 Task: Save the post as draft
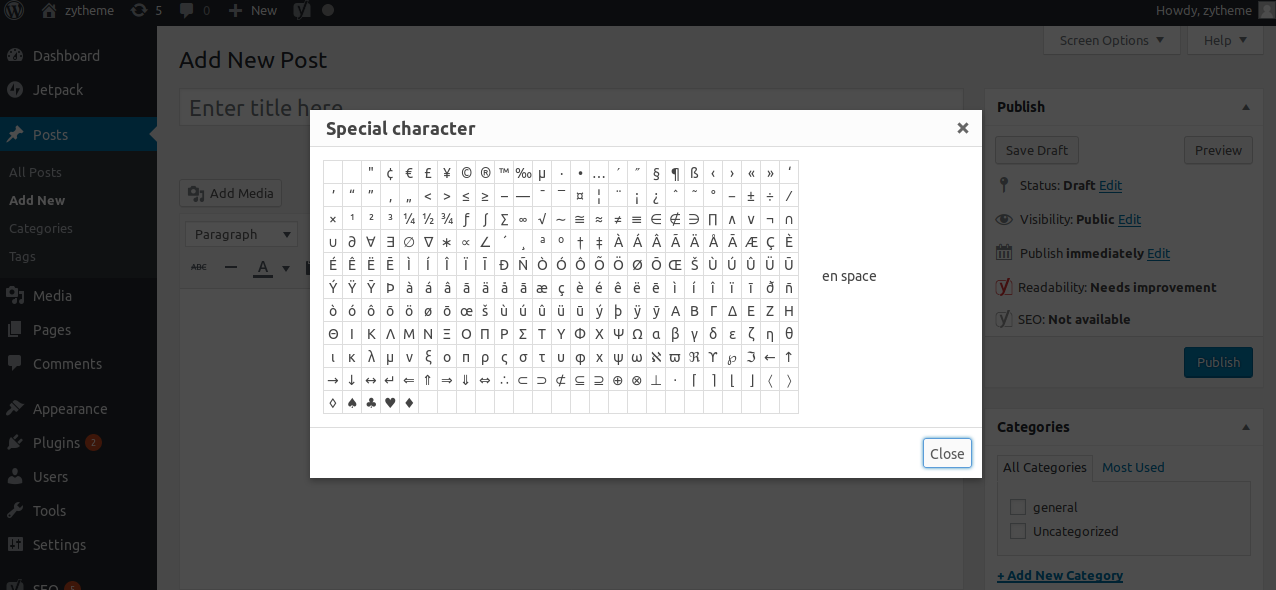1037,150
